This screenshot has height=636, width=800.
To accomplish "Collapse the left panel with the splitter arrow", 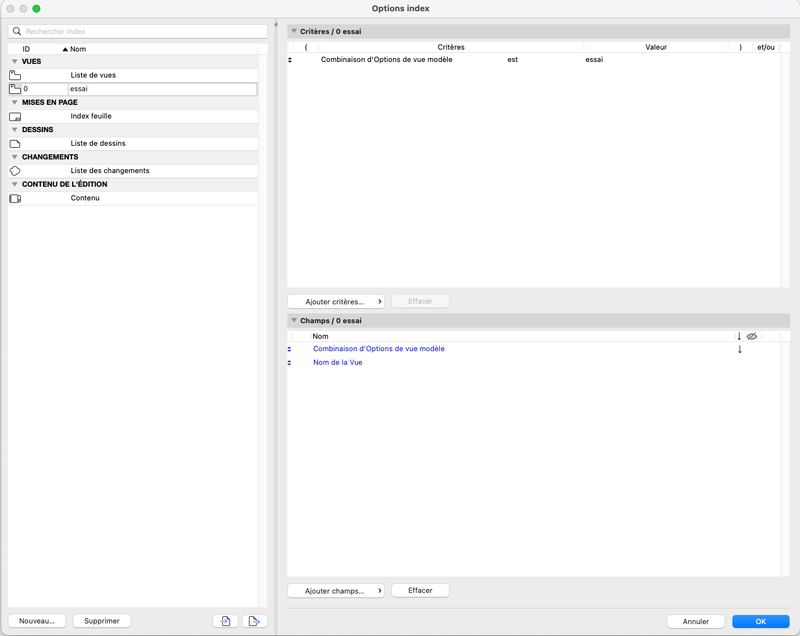I will click(276, 24).
